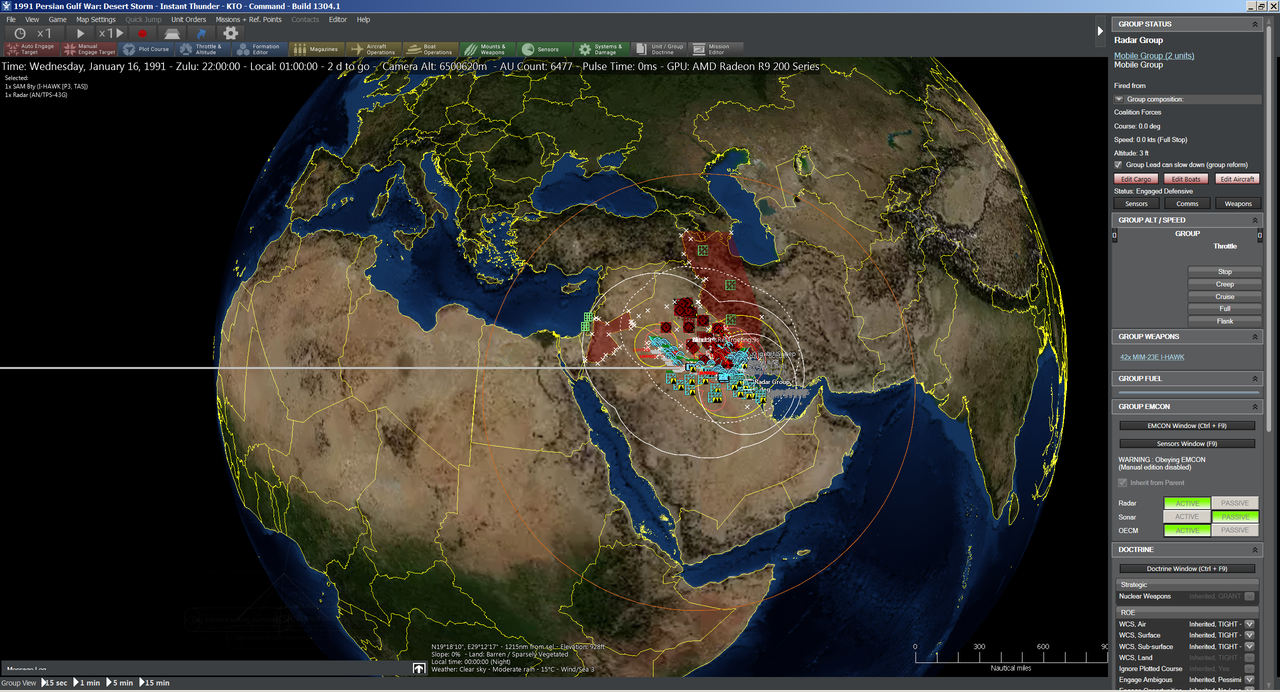1280x692 pixels.
Task: Click the Edit Cargo button
Action: 1135,179
